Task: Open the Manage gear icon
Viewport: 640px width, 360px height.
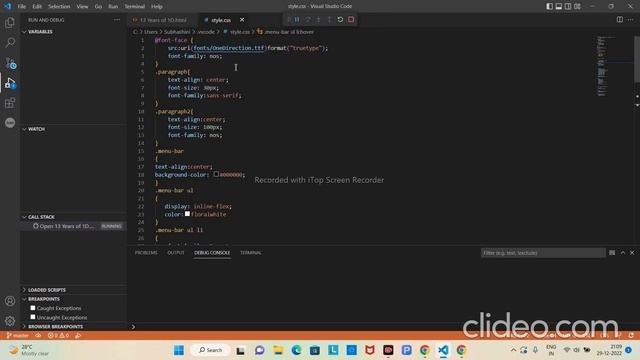Action: [10, 321]
